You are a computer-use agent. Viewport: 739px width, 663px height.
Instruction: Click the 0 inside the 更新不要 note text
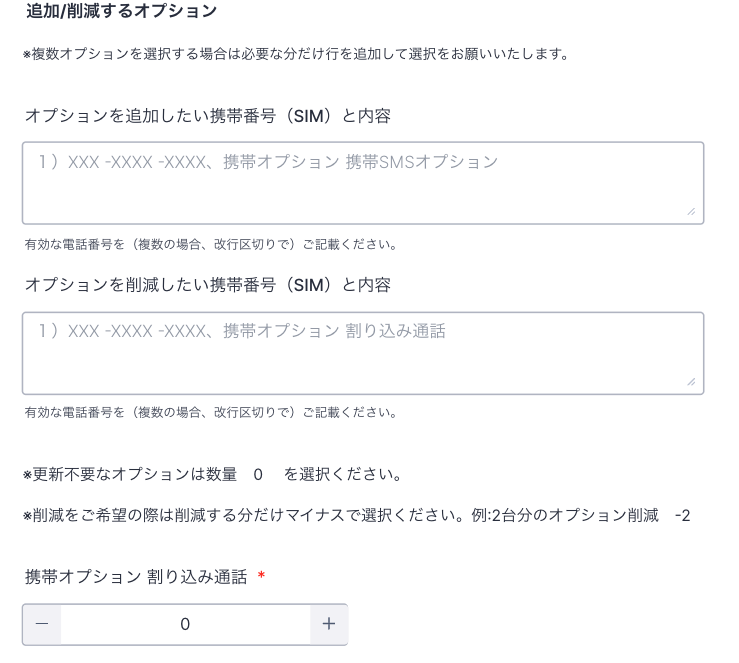point(258,474)
